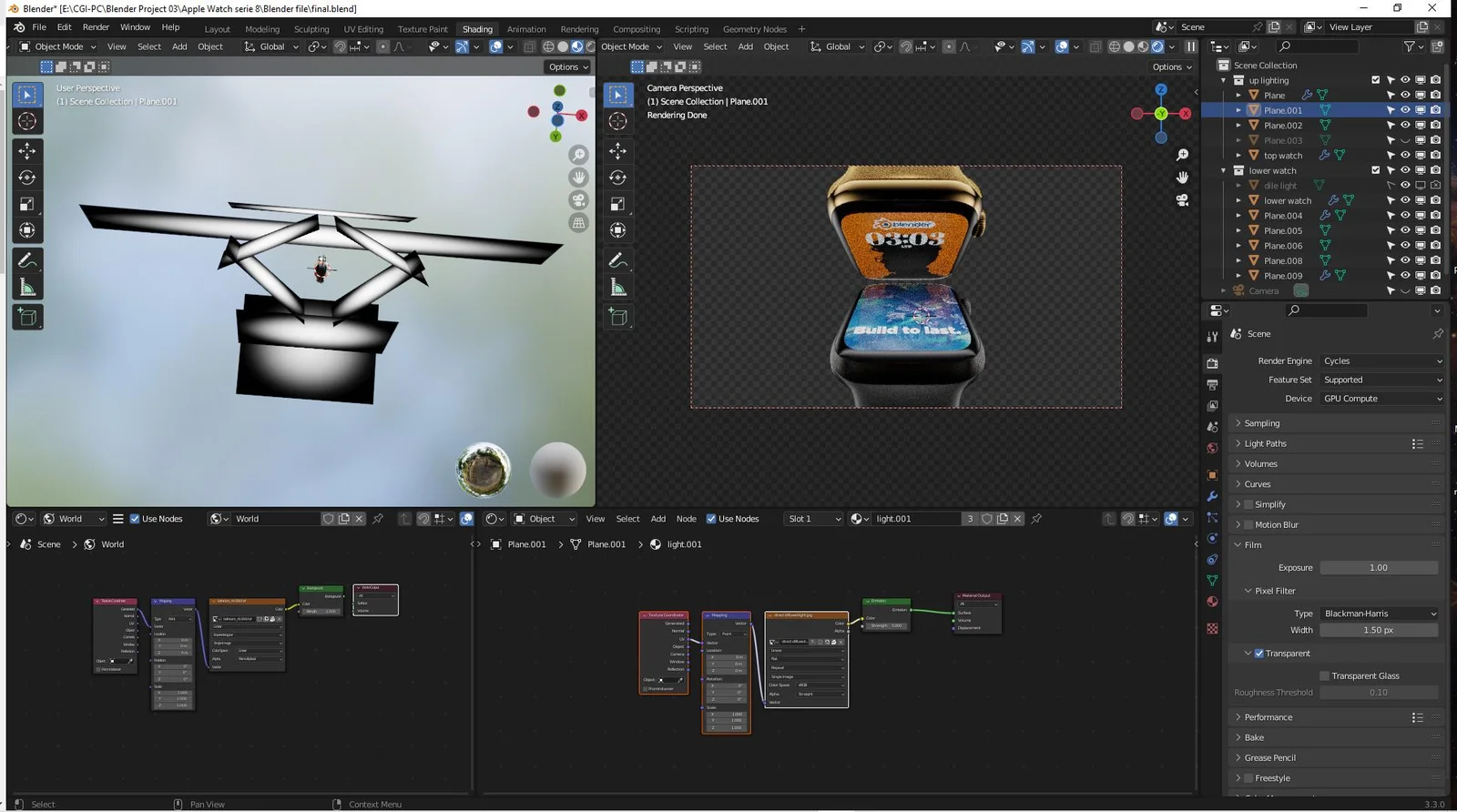
Task: Toggle Use Nodes in World node editor
Action: click(x=135, y=519)
